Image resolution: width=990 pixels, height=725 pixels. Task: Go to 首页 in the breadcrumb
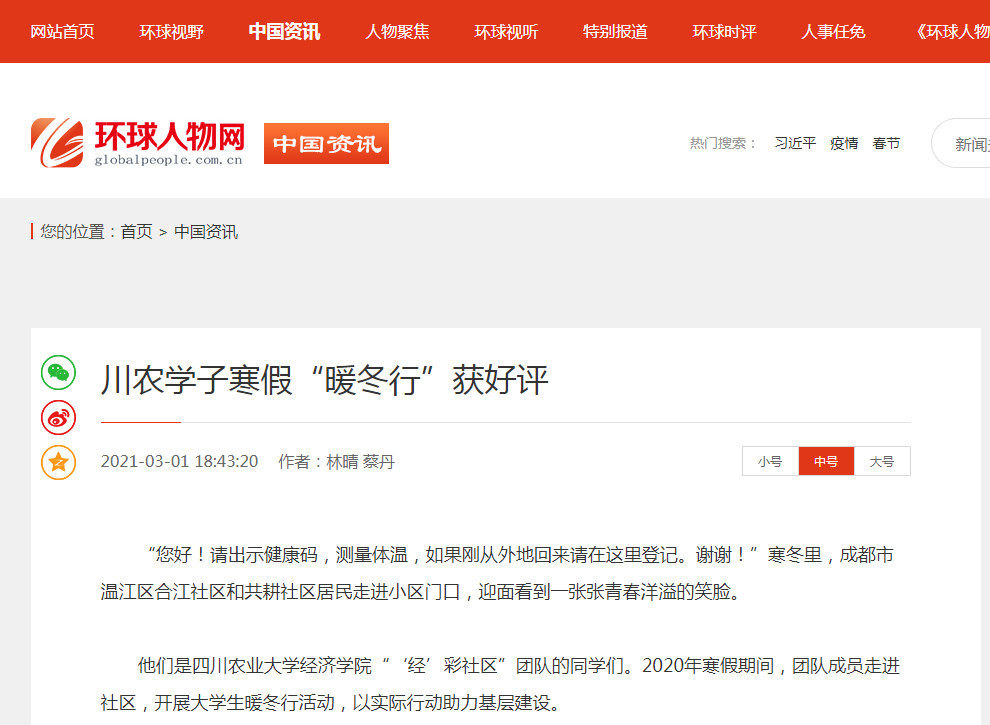[x=137, y=232]
